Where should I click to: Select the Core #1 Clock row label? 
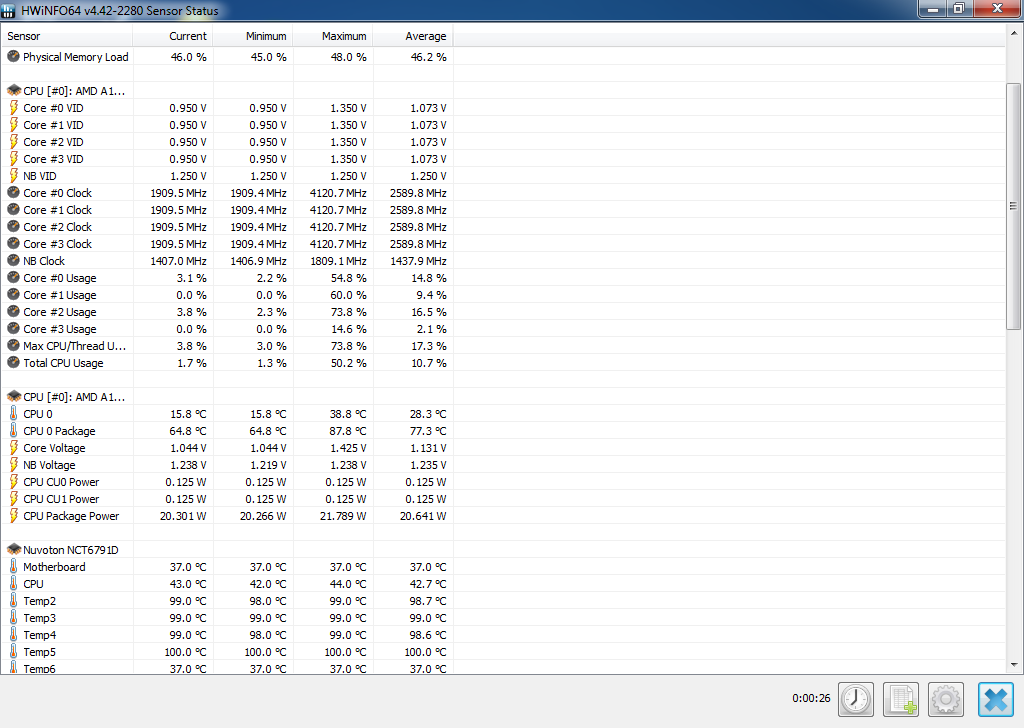[57, 210]
